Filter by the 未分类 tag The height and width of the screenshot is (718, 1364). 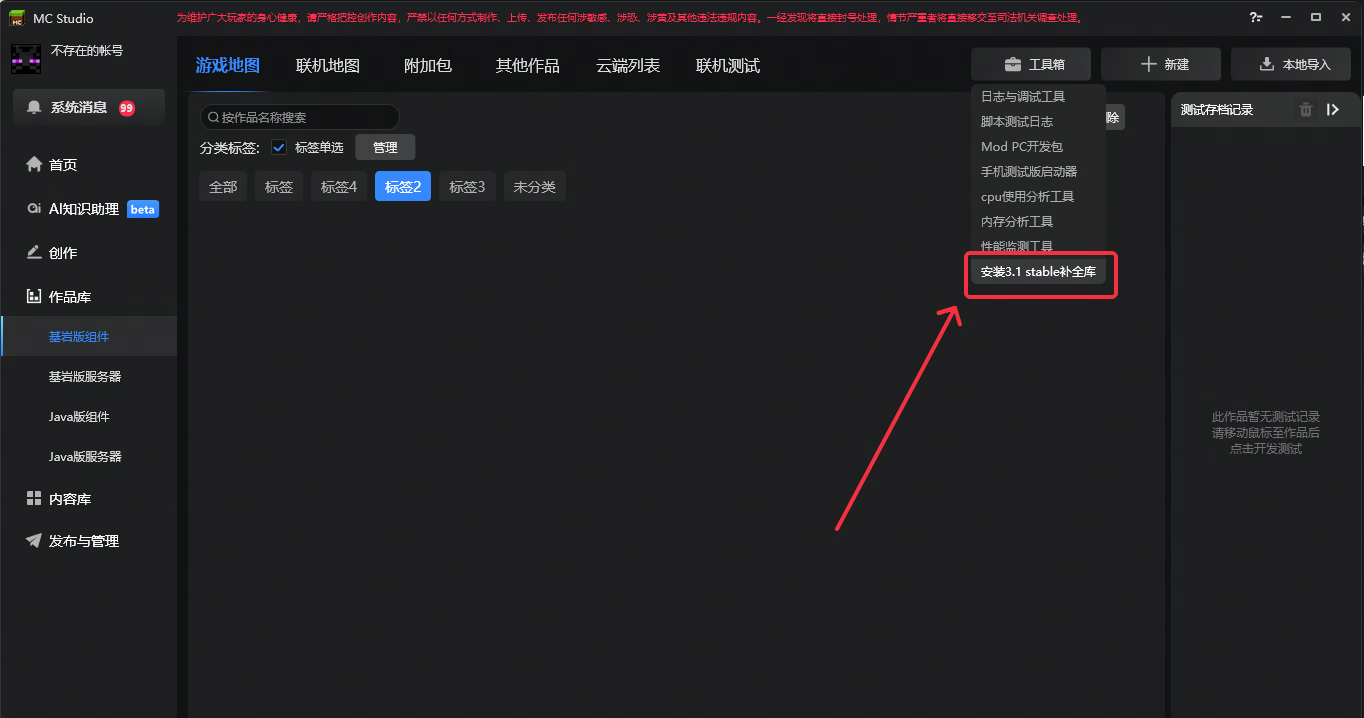click(x=535, y=187)
